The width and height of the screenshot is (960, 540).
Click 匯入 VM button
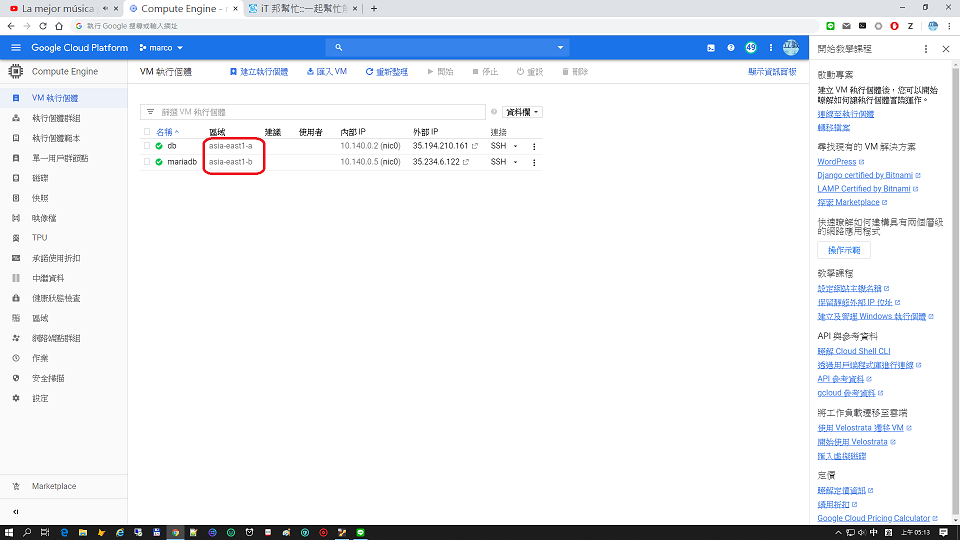(327, 72)
